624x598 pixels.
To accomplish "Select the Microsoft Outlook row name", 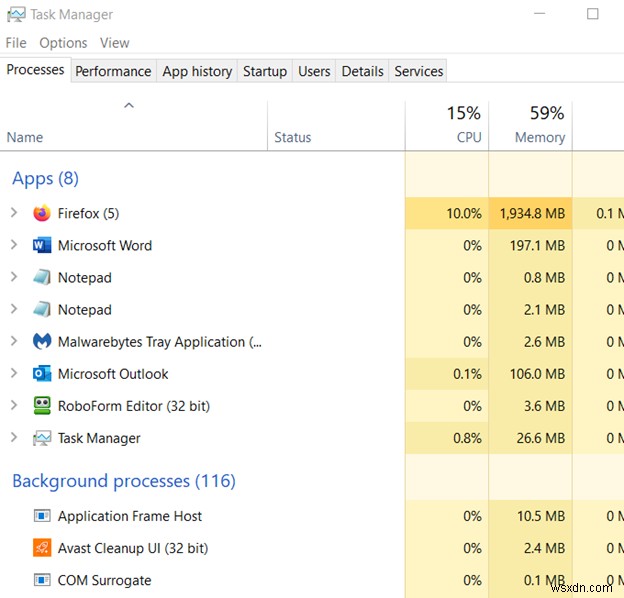I will tap(113, 374).
